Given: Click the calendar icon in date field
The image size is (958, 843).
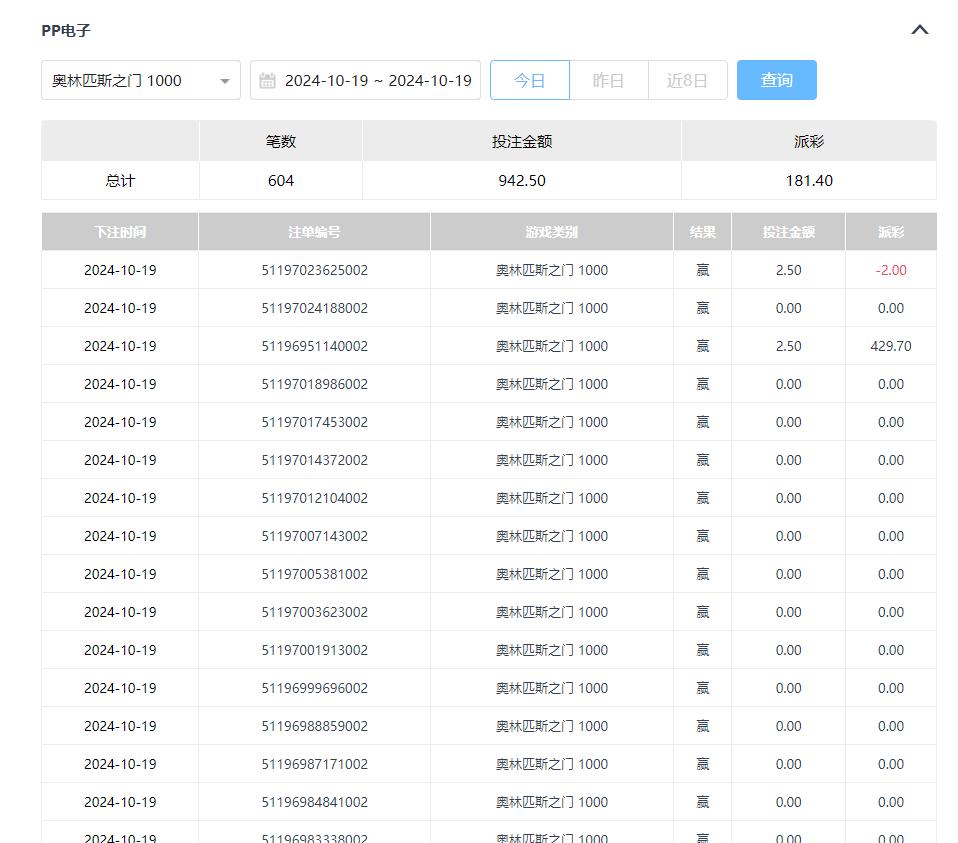Looking at the screenshot, I should [267, 81].
